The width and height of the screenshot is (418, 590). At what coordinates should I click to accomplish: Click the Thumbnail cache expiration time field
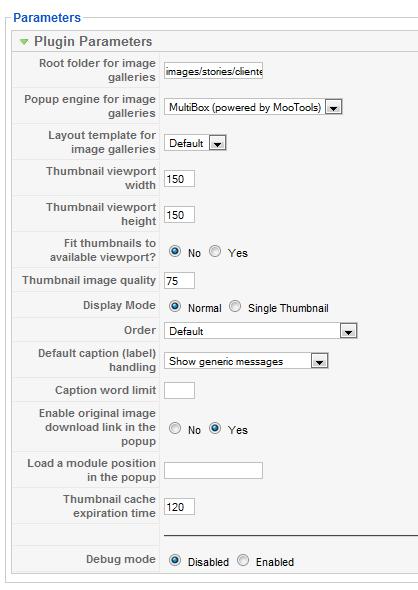[x=179, y=507]
